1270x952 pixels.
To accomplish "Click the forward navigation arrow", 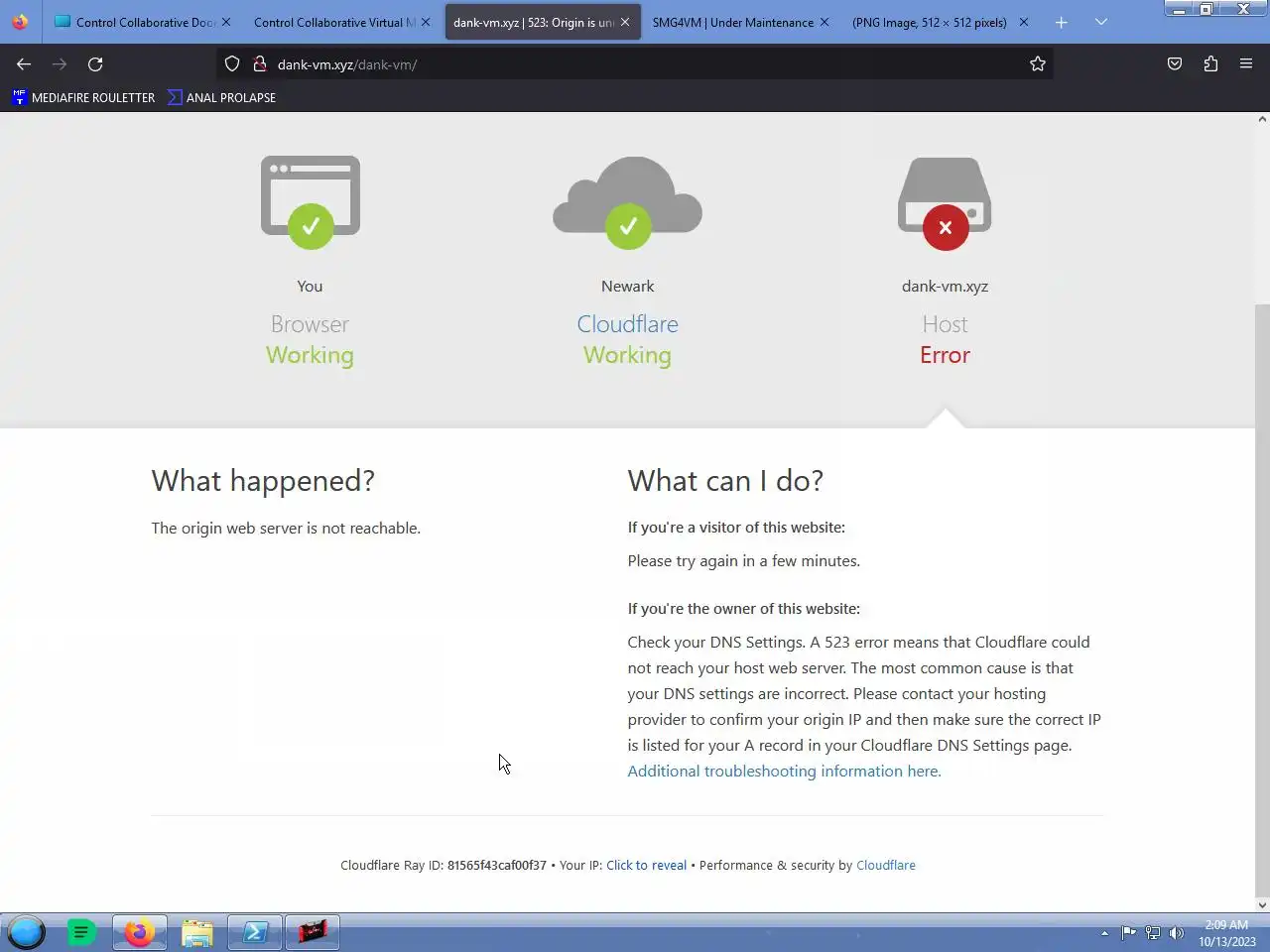I will [60, 64].
